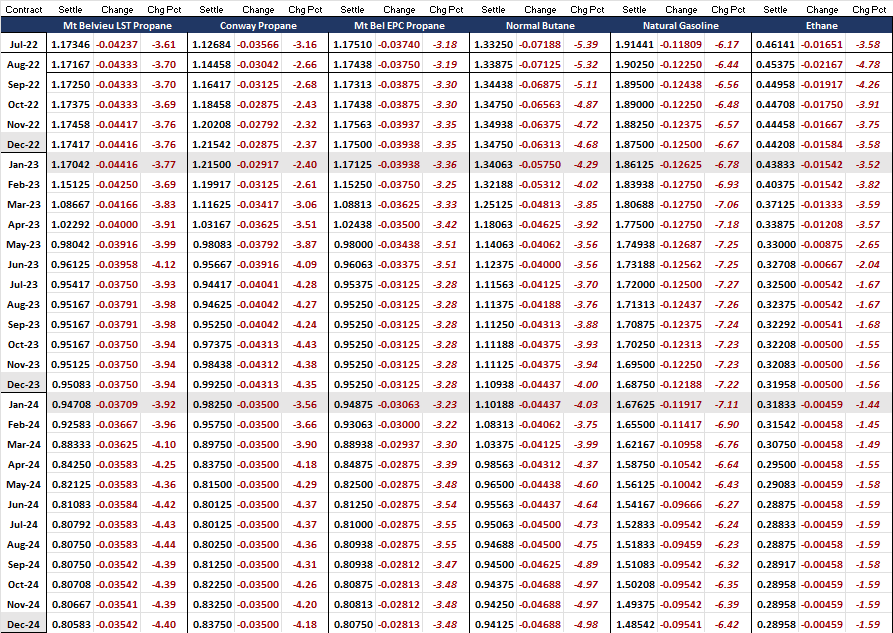Click Apr-23 Conway Propane settle 1.03167
The image size is (893, 633).
(211, 224)
